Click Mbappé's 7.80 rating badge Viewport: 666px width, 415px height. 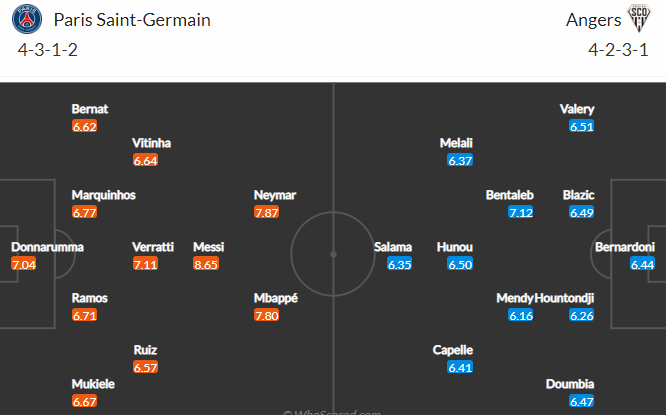(267, 315)
